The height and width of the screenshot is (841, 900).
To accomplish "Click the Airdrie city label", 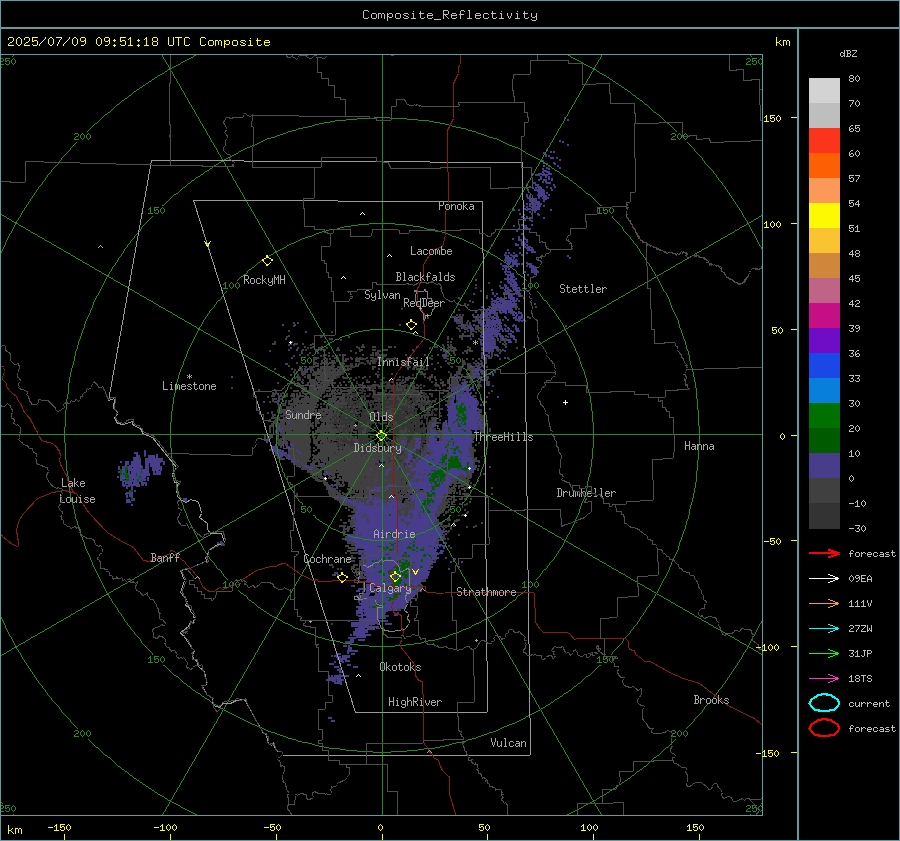I will tap(394, 534).
